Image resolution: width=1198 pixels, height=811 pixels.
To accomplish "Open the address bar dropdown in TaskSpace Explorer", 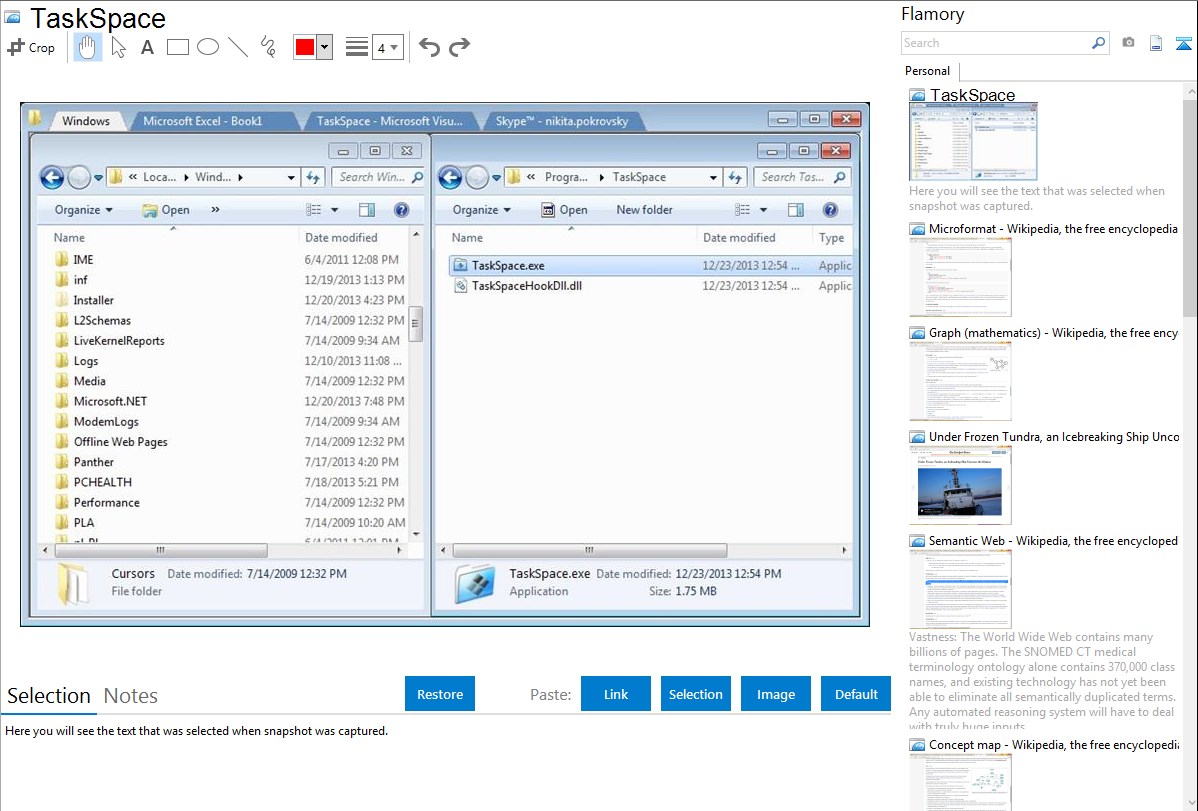I will point(713,177).
